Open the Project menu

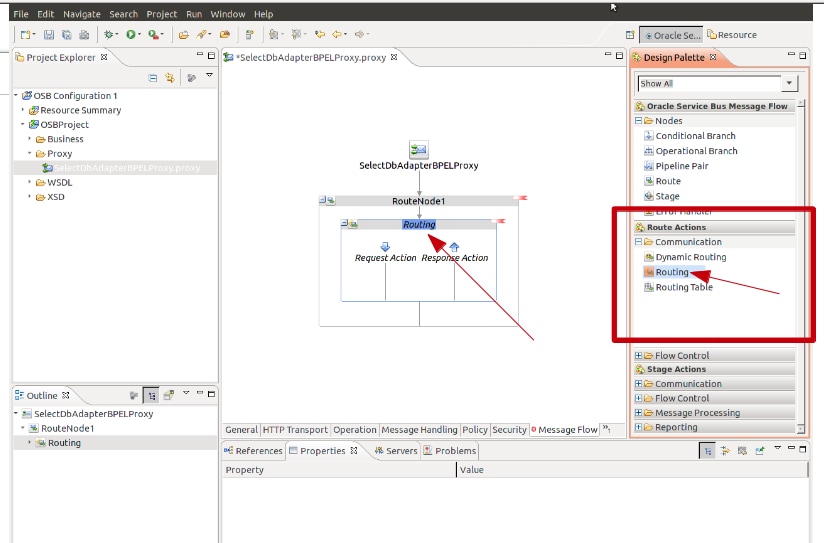(162, 14)
